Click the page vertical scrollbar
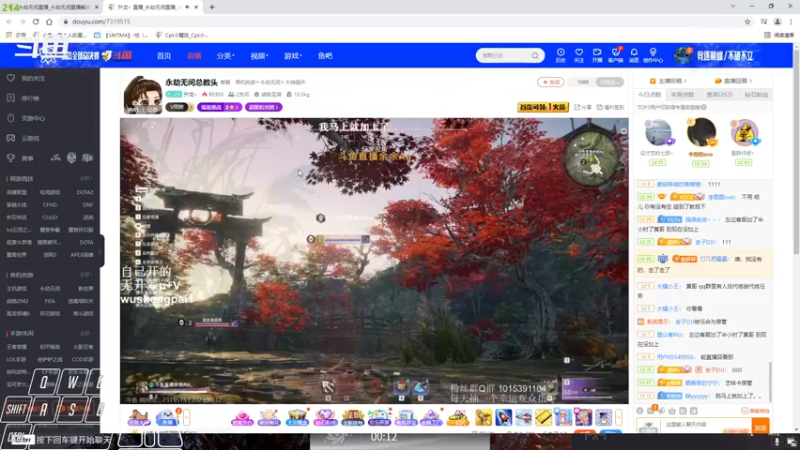Viewport: 800px width, 450px height. 796,153
